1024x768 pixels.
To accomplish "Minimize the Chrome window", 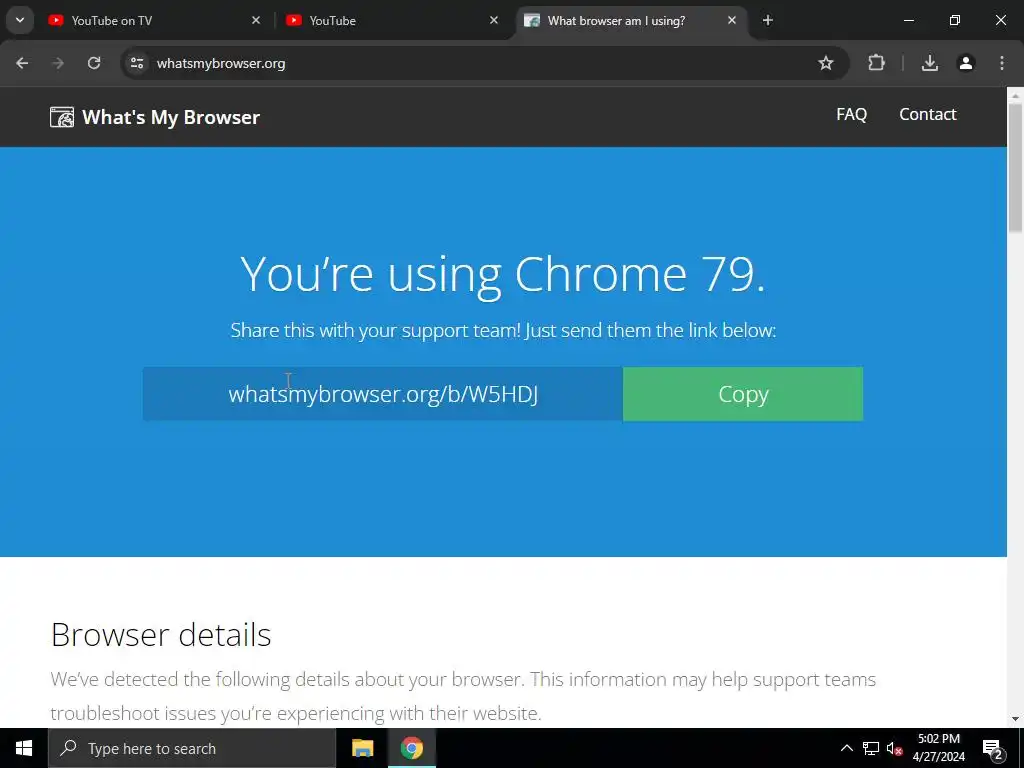I will (x=908, y=20).
